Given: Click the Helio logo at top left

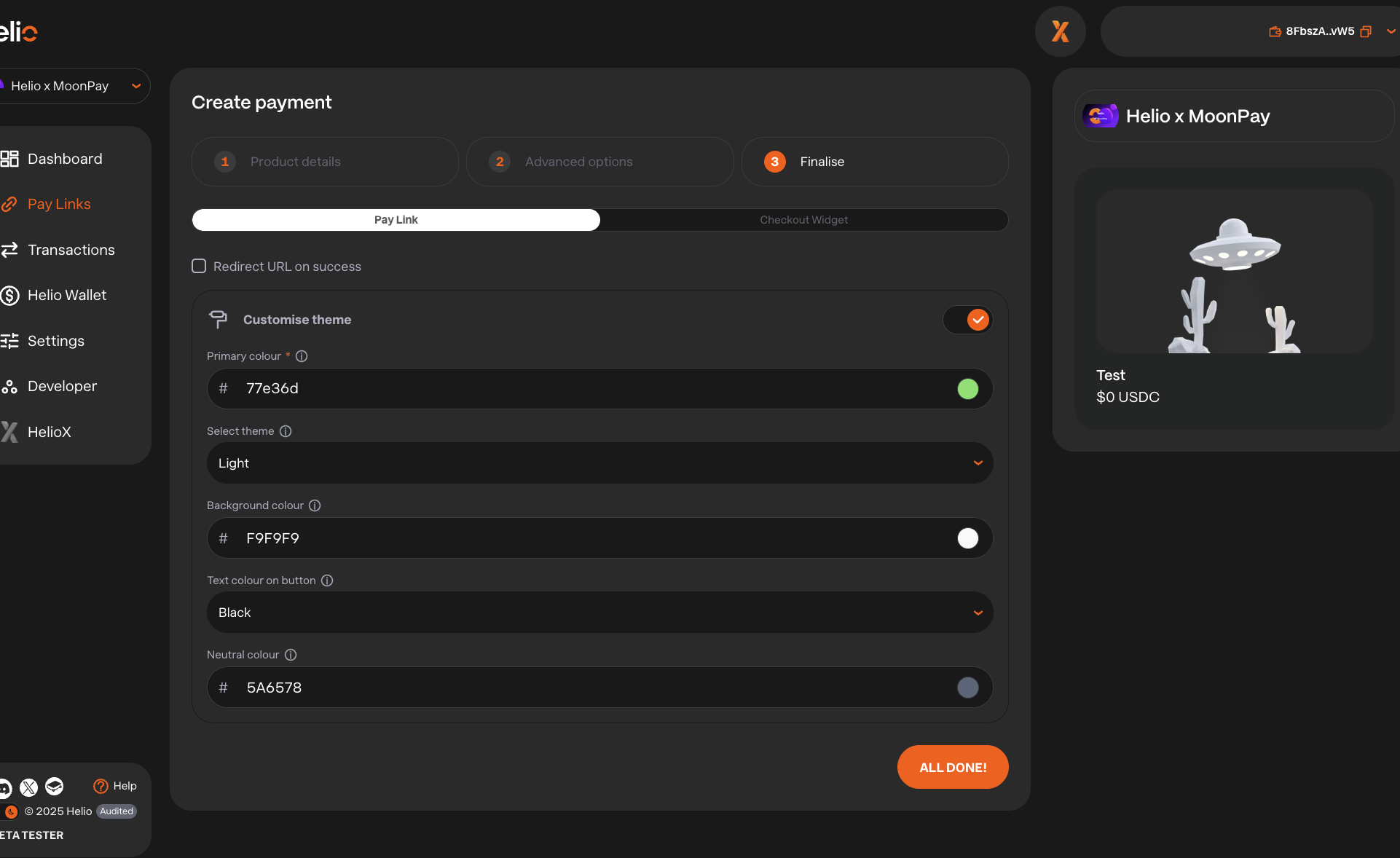Looking at the screenshot, I should (x=18, y=31).
